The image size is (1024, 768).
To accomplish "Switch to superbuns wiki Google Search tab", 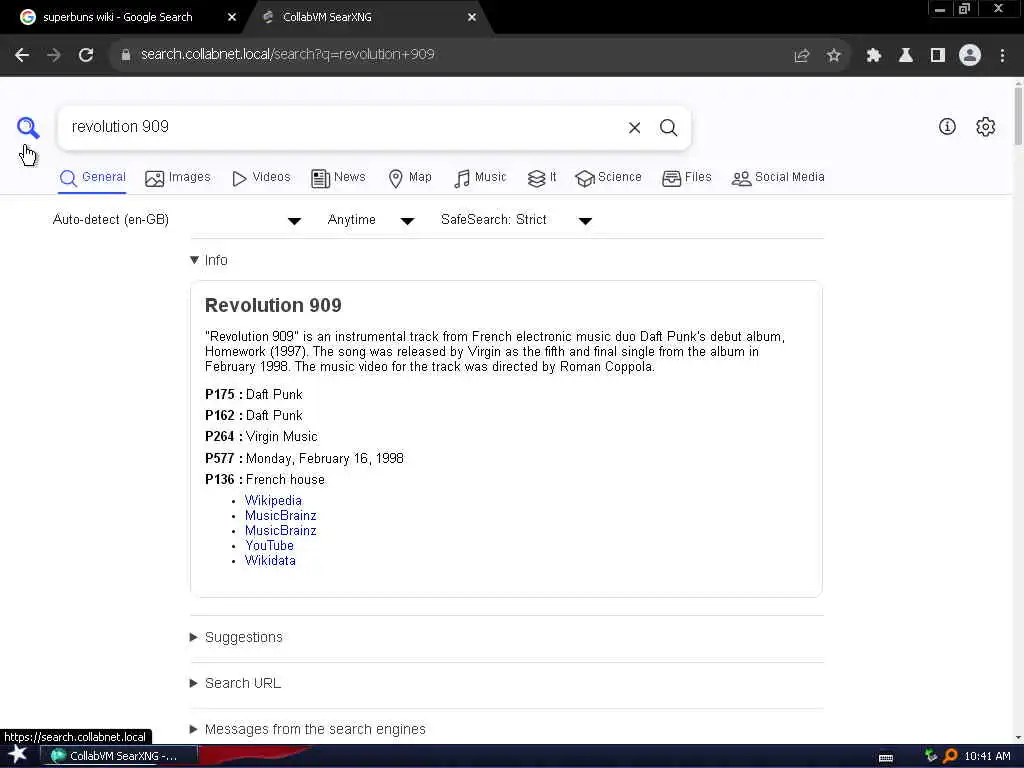I will [118, 18].
